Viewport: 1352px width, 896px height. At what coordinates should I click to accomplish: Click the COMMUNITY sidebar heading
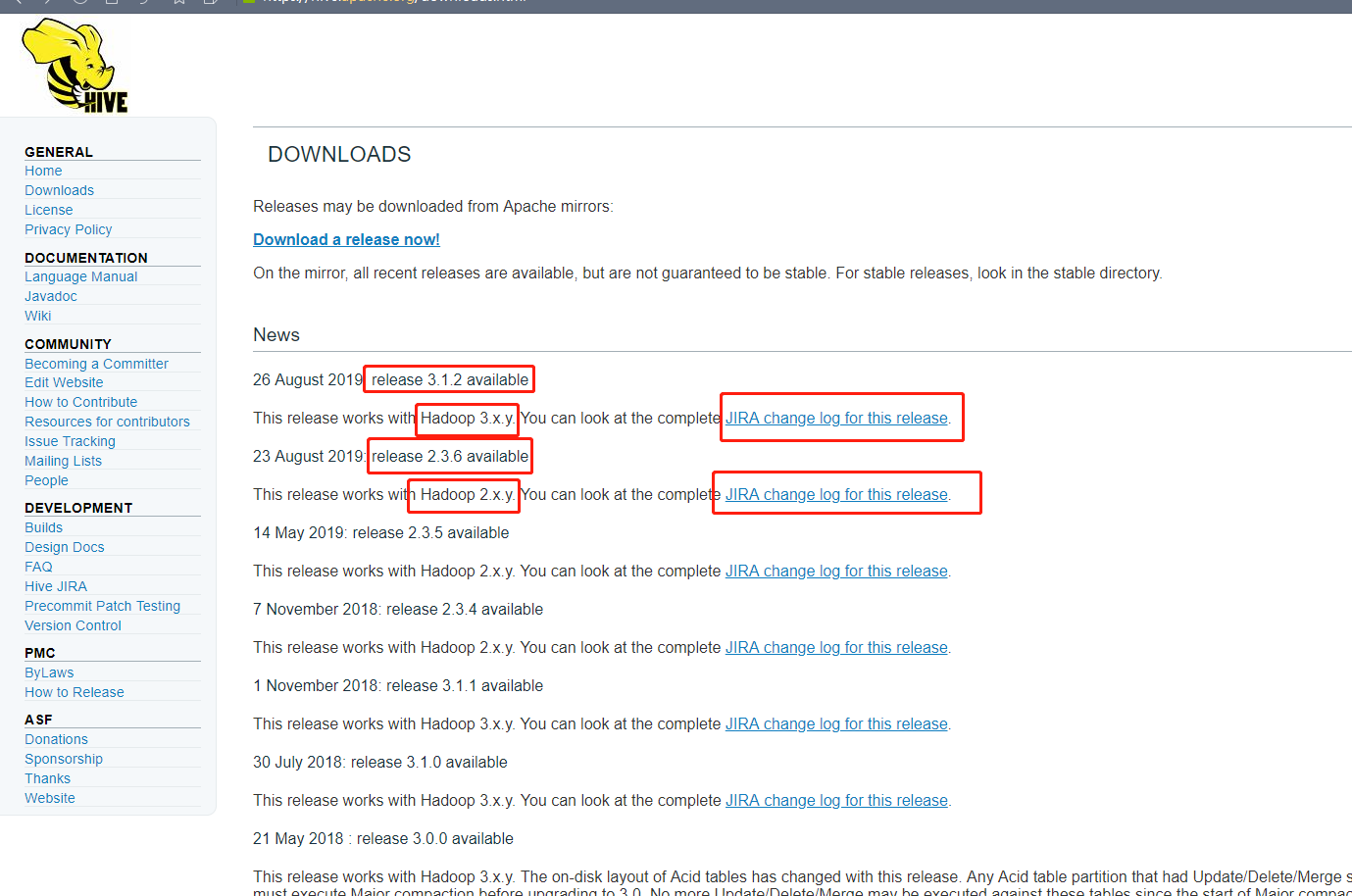pyautogui.click(x=68, y=344)
